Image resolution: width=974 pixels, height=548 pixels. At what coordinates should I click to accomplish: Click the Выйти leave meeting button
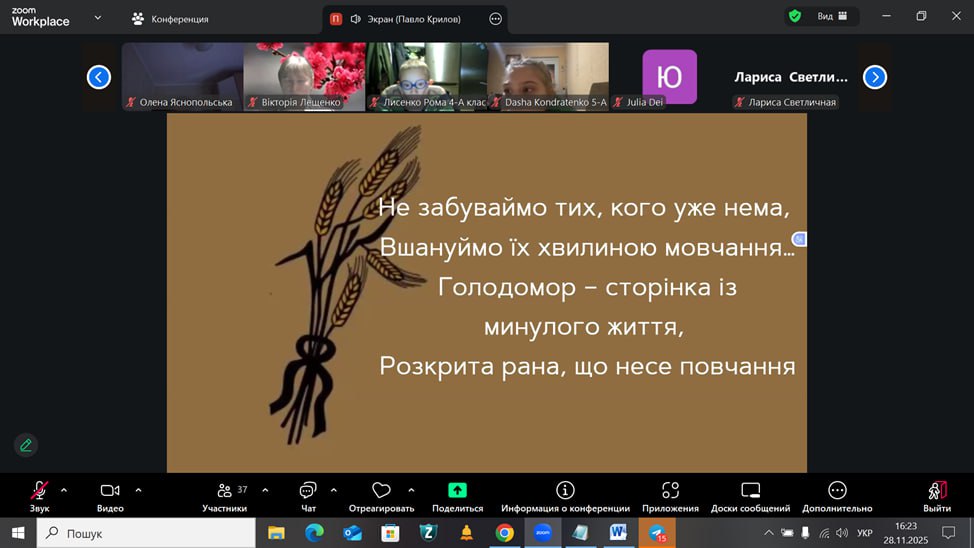[x=937, y=490]
